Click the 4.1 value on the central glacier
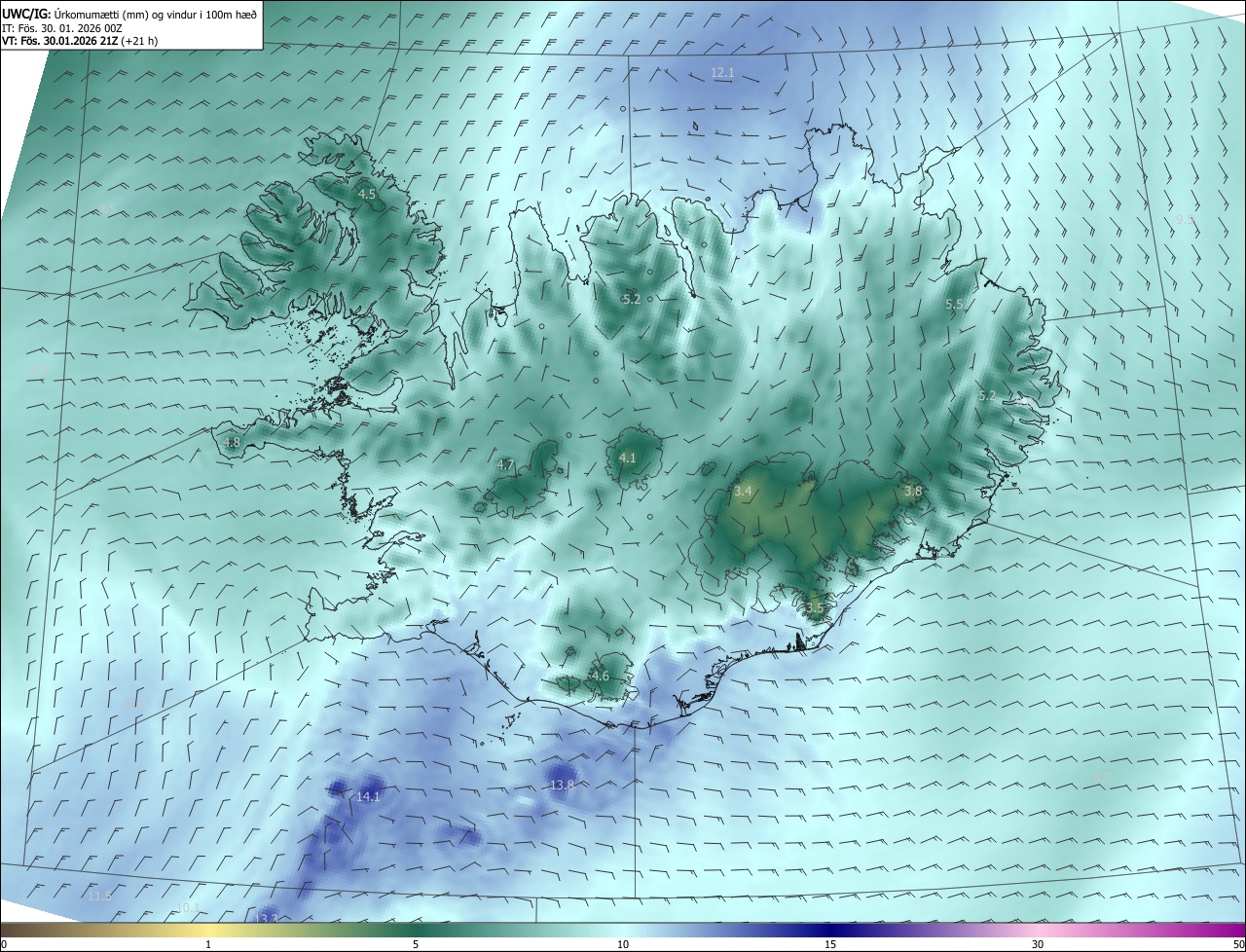The image size is (1246, 952). 628,458
